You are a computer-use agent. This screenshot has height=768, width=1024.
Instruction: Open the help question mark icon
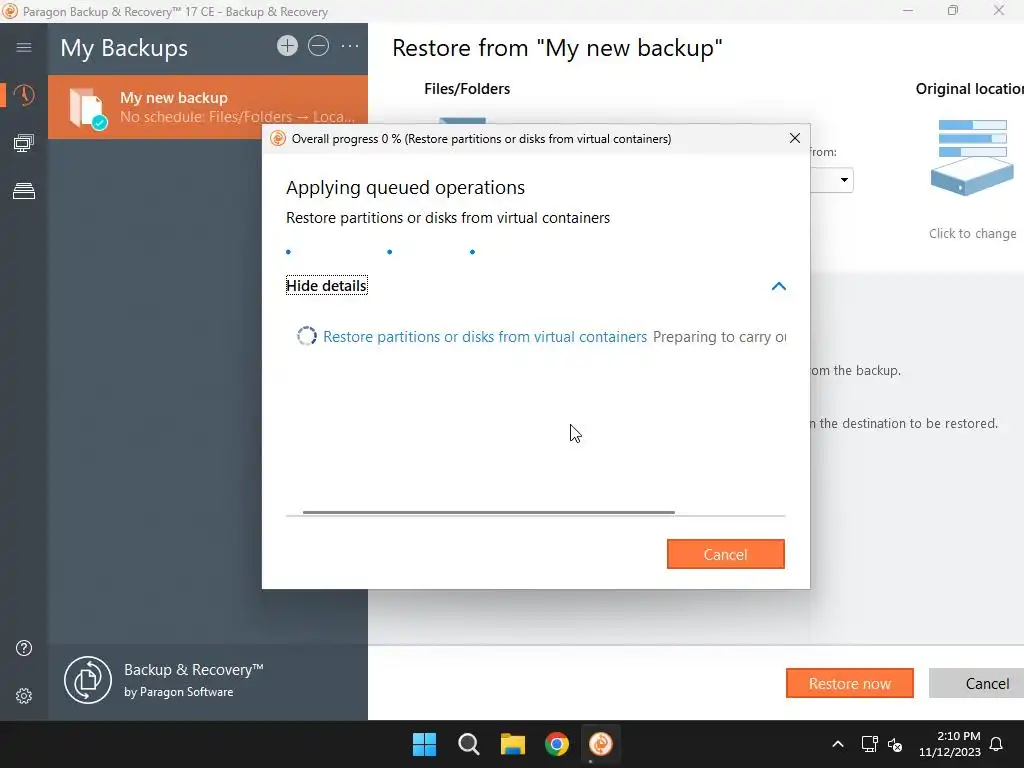[24, 648]
